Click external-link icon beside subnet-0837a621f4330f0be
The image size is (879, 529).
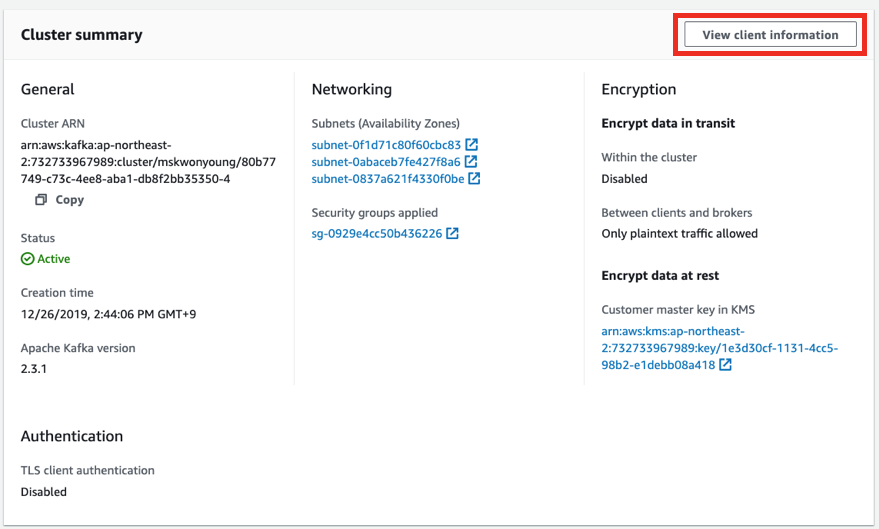474,178
